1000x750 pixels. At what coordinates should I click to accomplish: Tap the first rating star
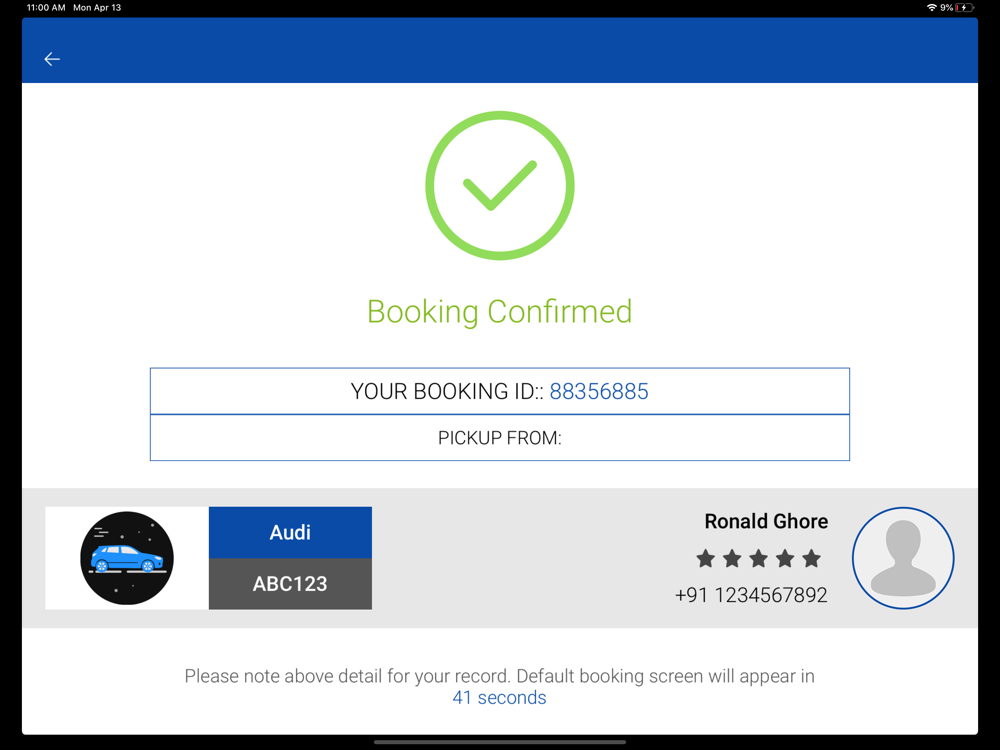(705, 559)
